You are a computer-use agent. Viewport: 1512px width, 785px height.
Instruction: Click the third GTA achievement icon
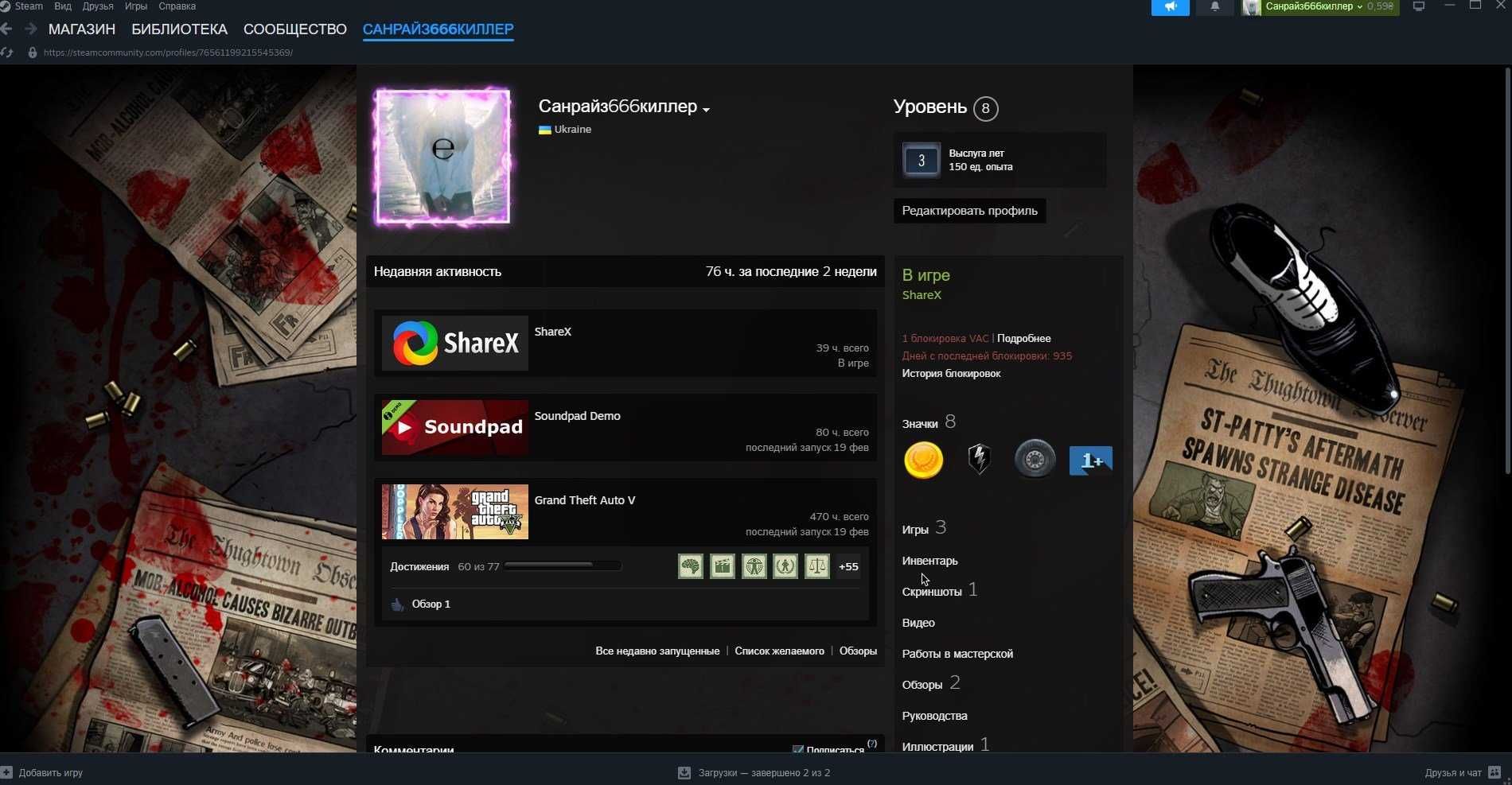pyautogui.click(x=754, y=566)
